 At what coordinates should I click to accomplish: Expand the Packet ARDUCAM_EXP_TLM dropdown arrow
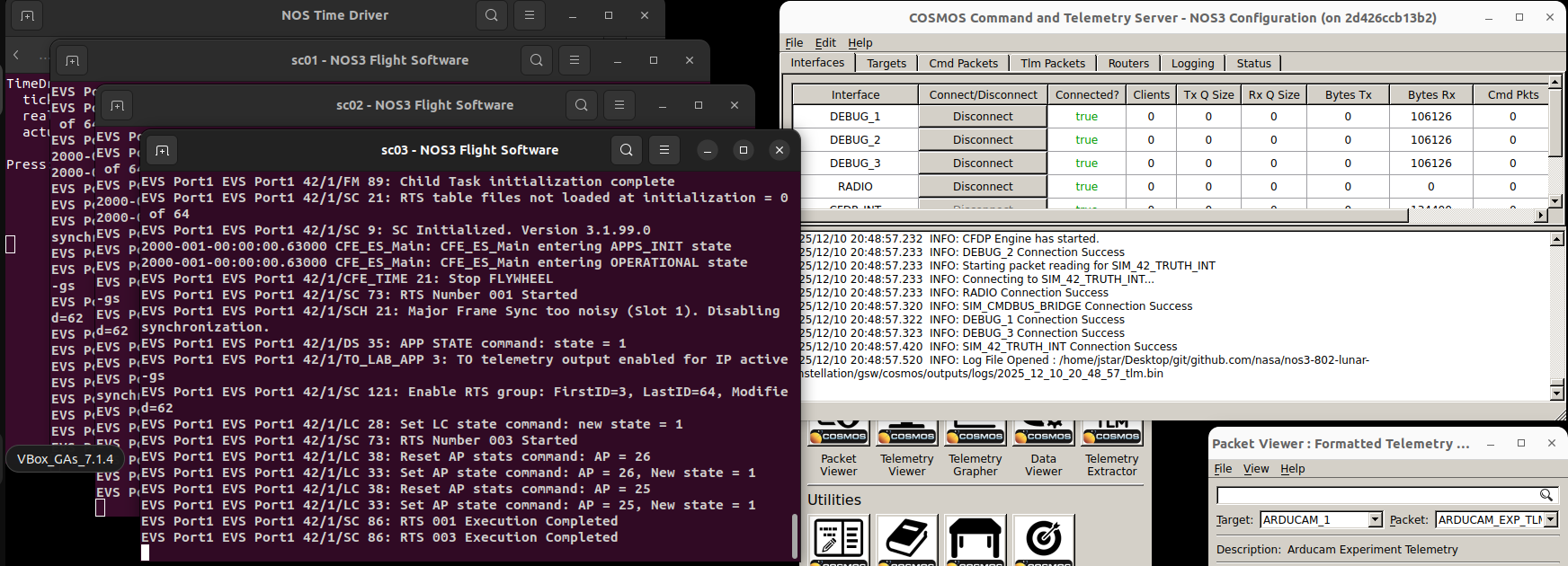click(1550, 519)
